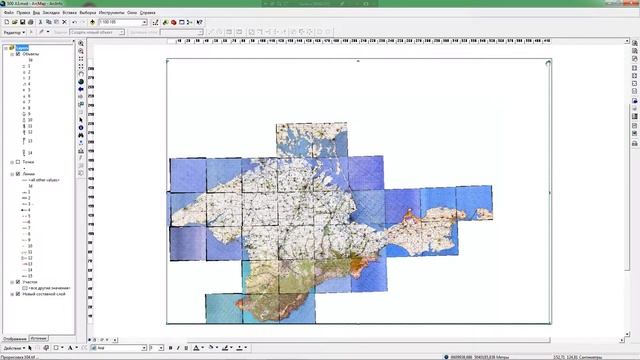
Task: Open the Вставка menu
Action: (69, 13)
